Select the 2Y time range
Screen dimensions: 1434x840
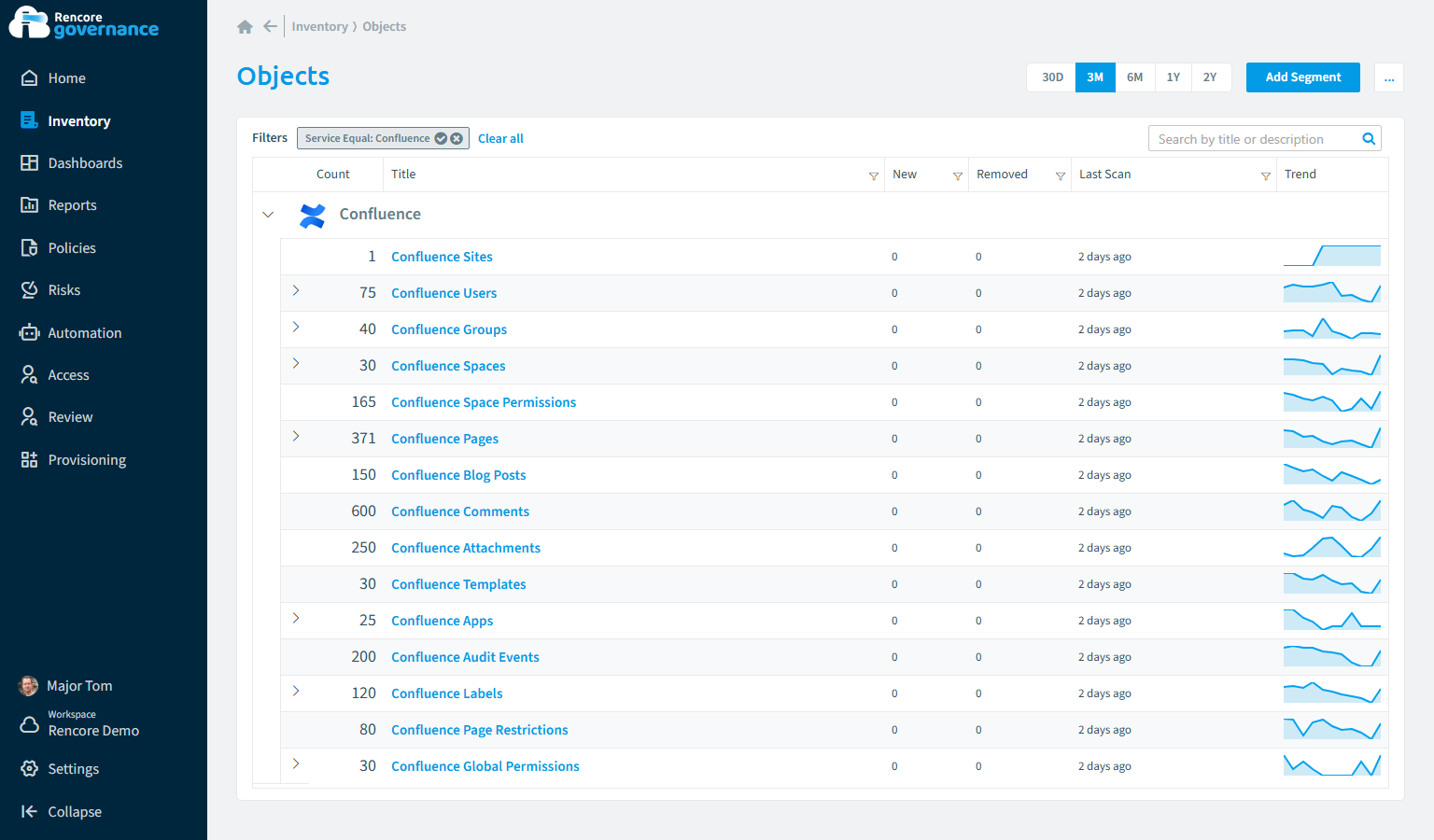[x=1210, y=77]
